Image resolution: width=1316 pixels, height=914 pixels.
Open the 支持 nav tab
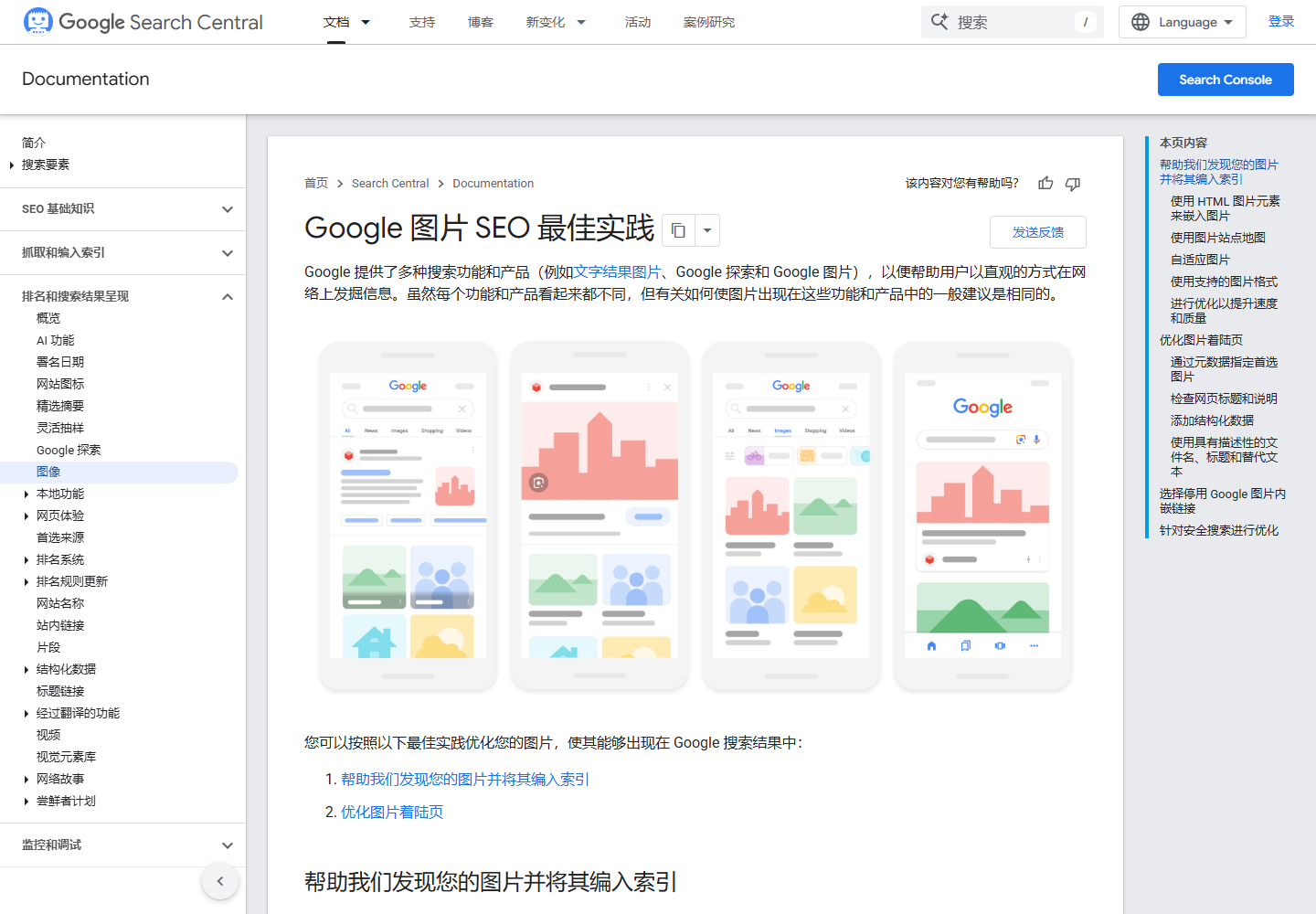(x=422, y=22)
